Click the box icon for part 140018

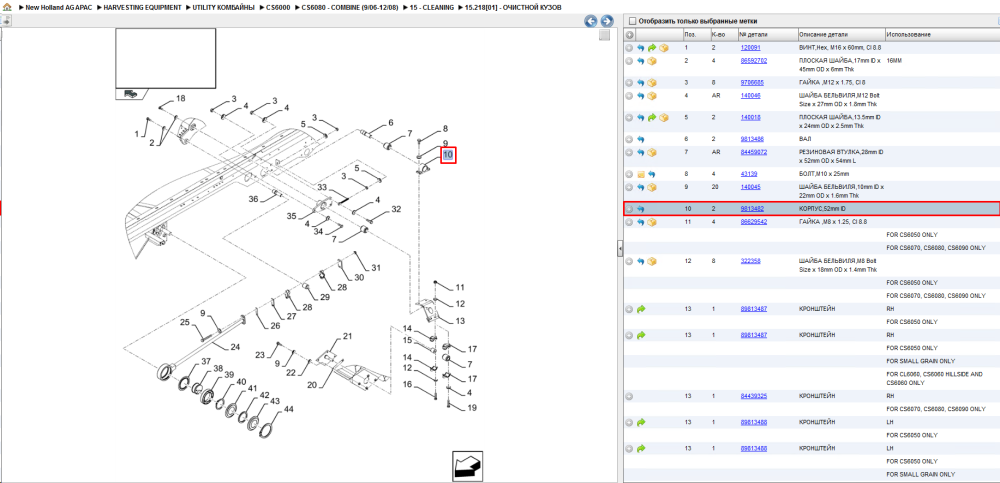tap(663, 118)
